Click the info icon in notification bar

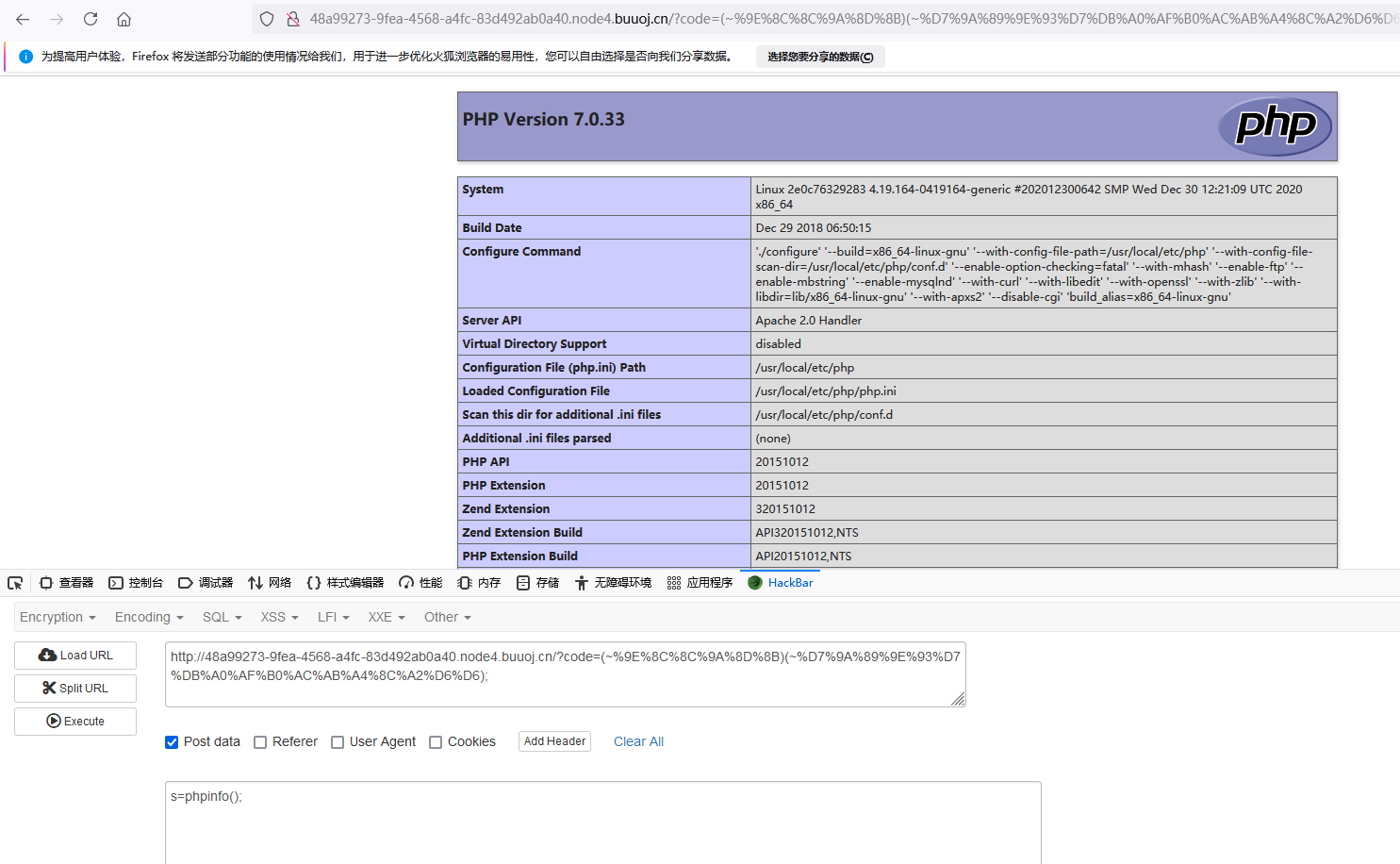coord(25,57)
